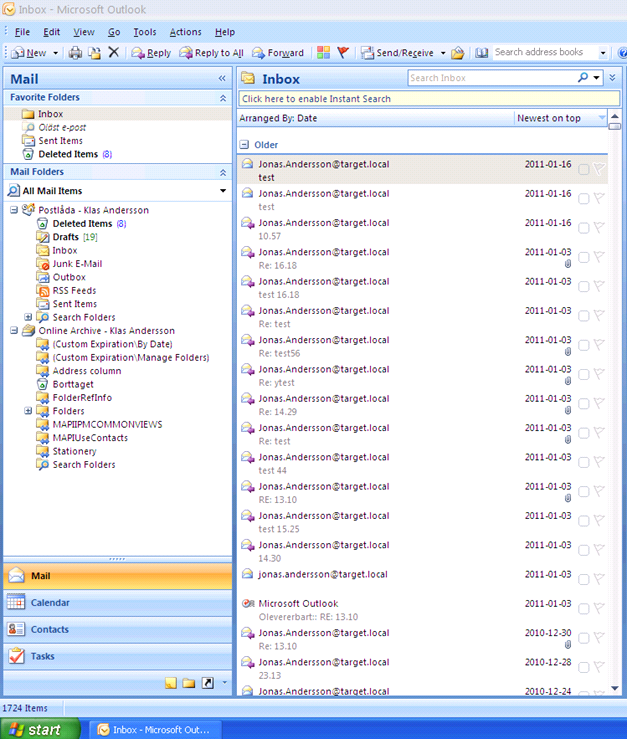Toggle category box for 10.57 message
The image size is (627, 739).
tap(584, 228)
